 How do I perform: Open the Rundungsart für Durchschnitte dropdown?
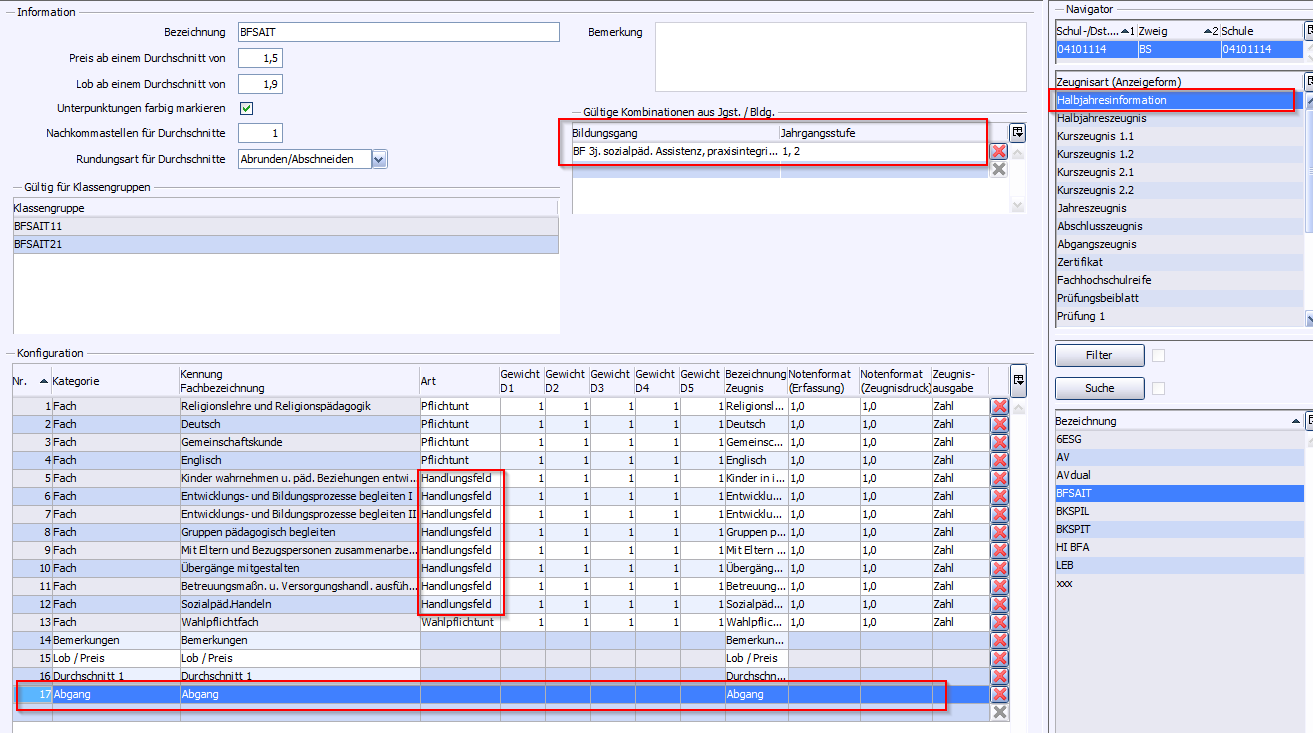pos(379,159)
